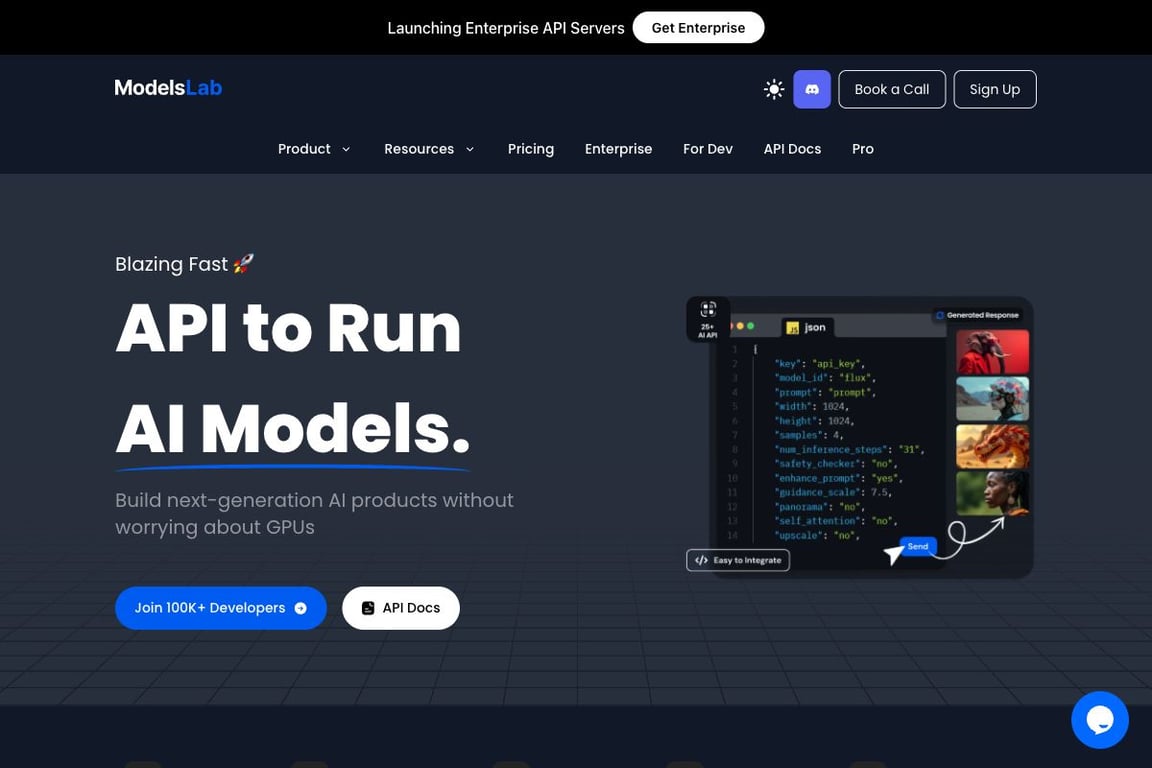
Task: Click the Get Enterprise banner button
Action: click(x=698, y=28)
